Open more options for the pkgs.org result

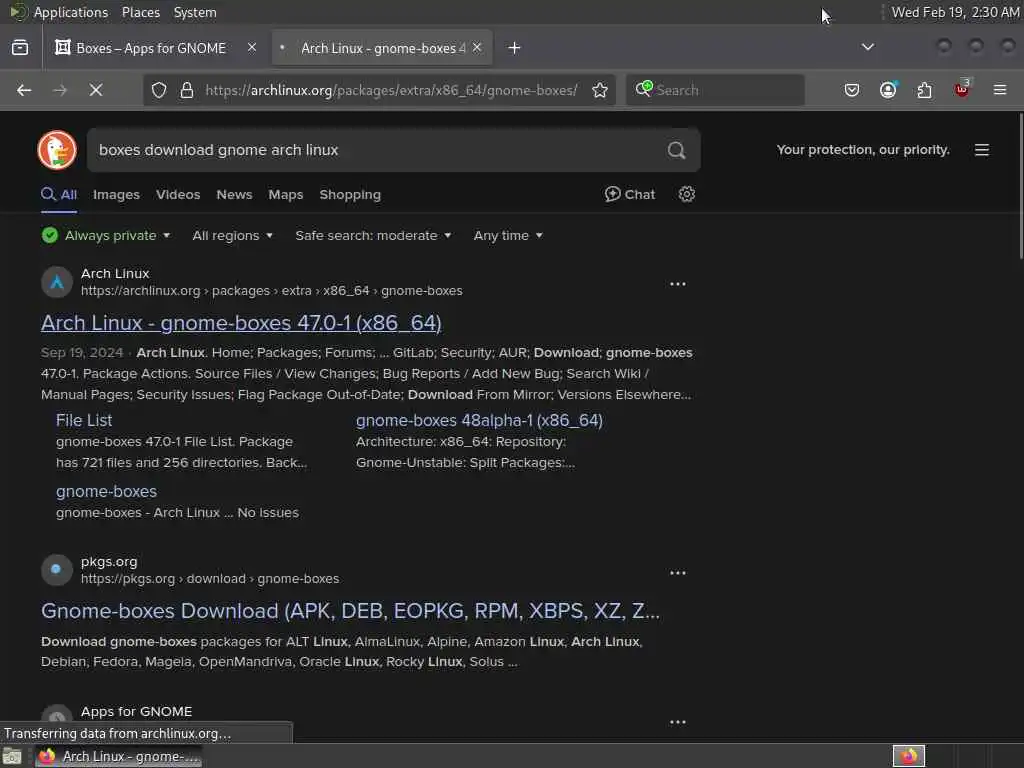[x=678, y=572]
